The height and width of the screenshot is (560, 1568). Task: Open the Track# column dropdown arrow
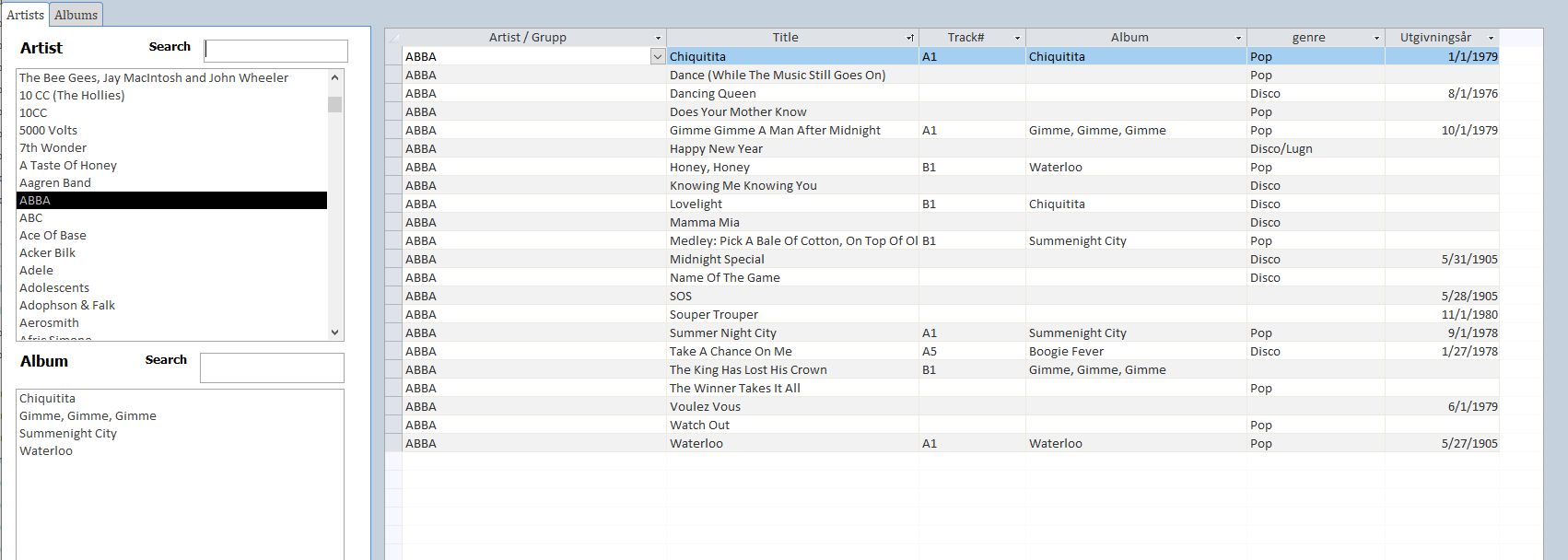1017,38
